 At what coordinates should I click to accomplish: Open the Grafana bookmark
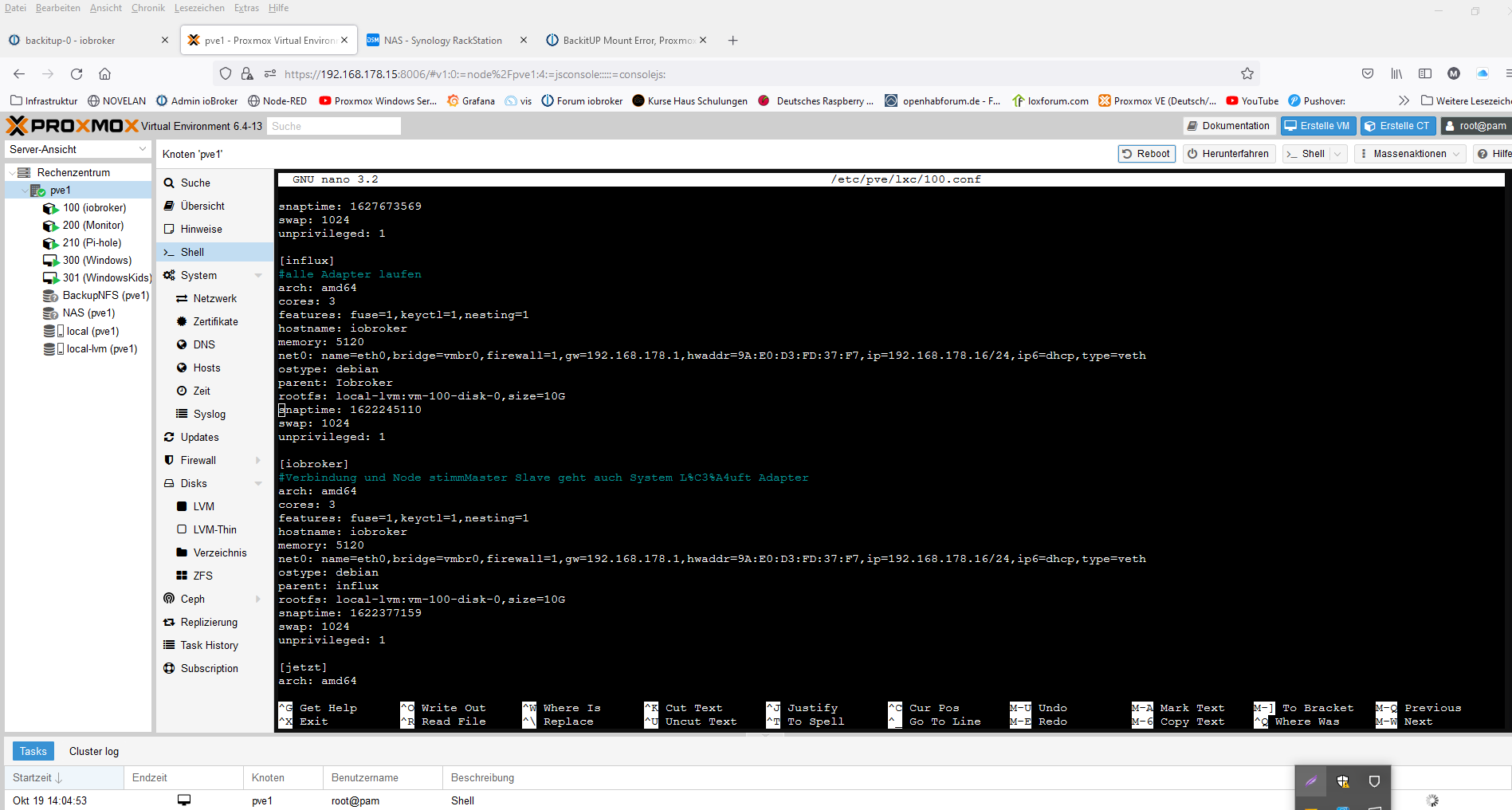pos(471,100)
